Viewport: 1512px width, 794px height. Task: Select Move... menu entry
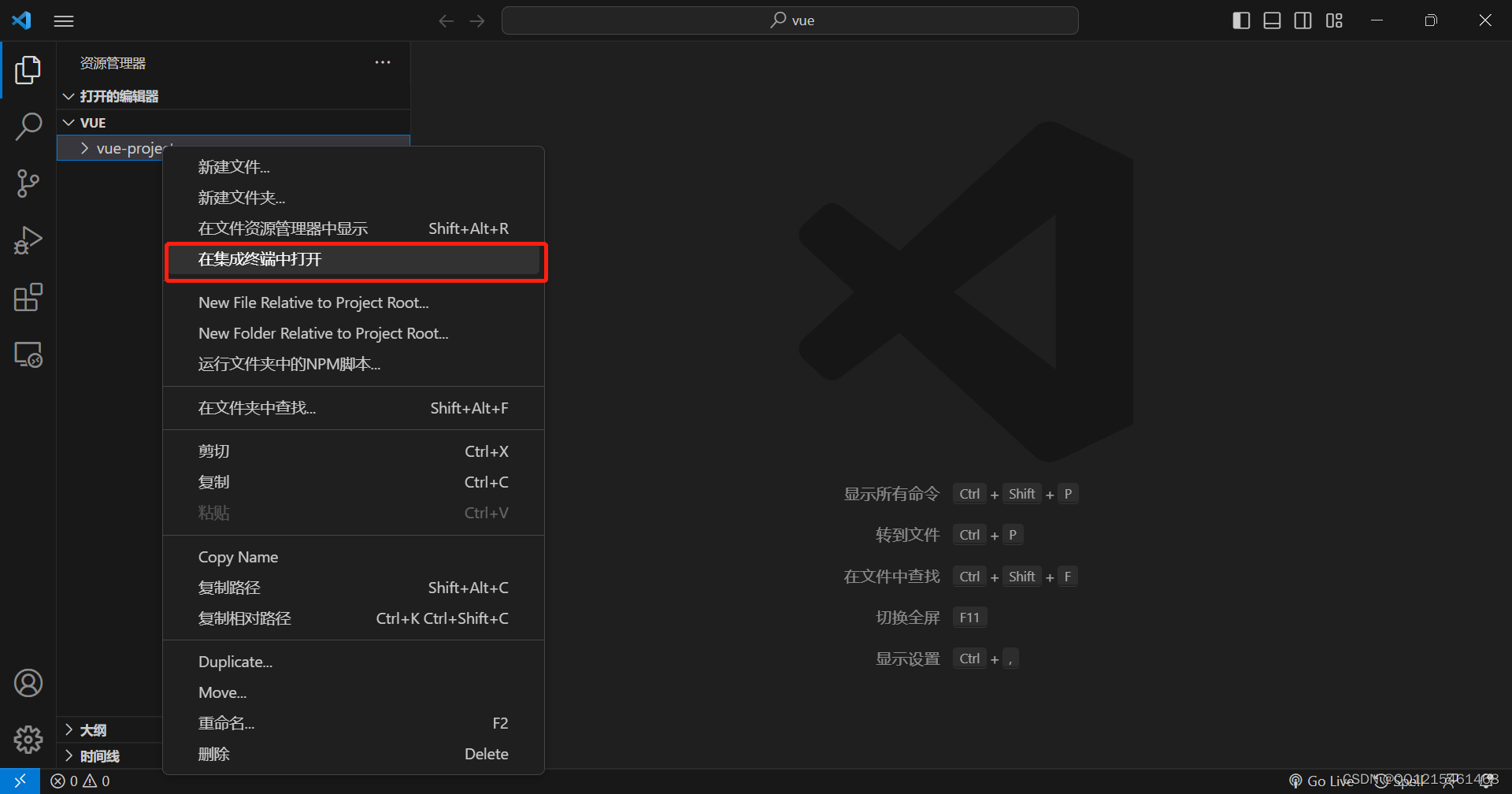(x=354, y=692)
